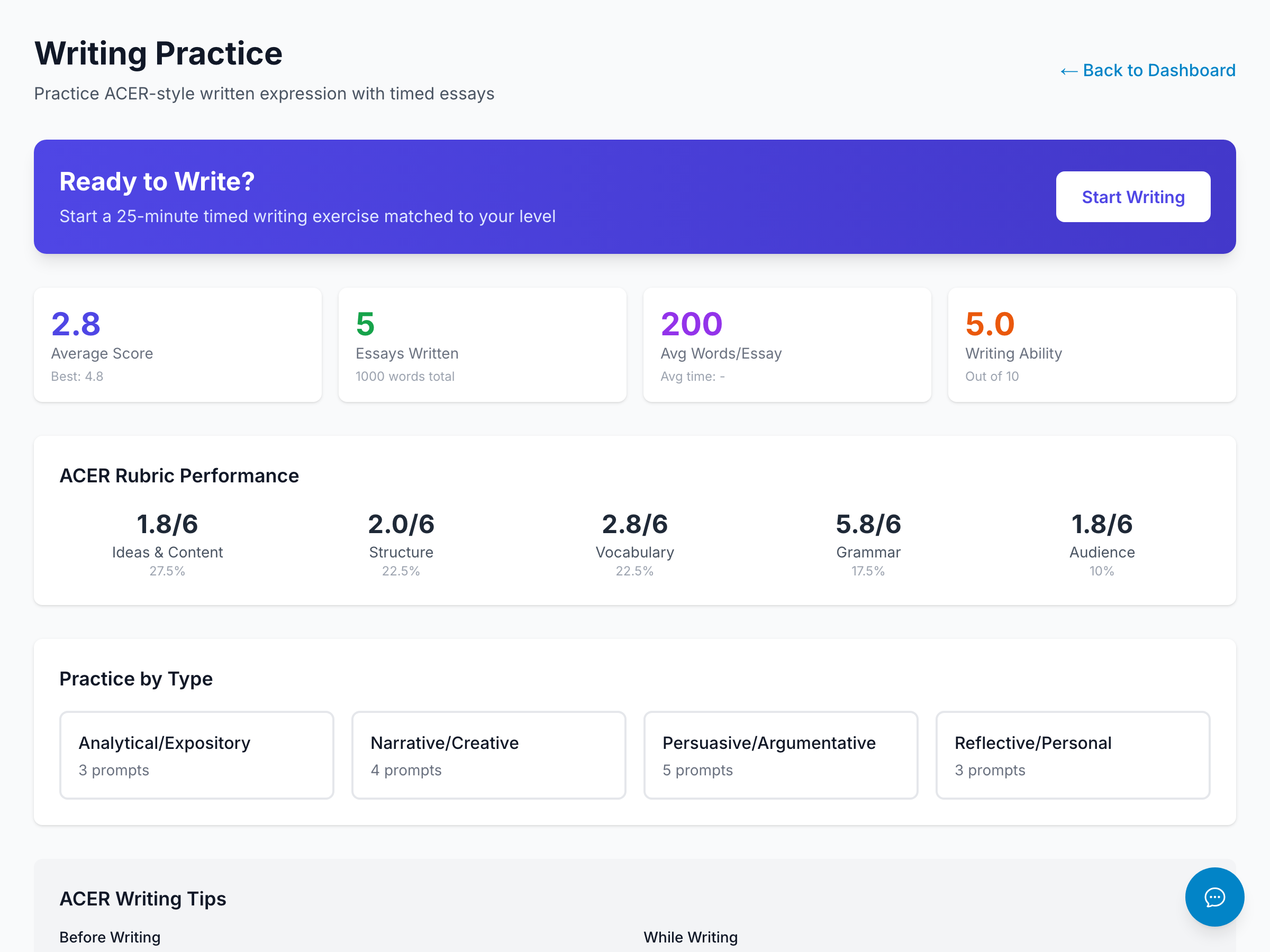Select Analytical/Expository practice type
The image size is (1270, 952).
[x=196, y=755]
